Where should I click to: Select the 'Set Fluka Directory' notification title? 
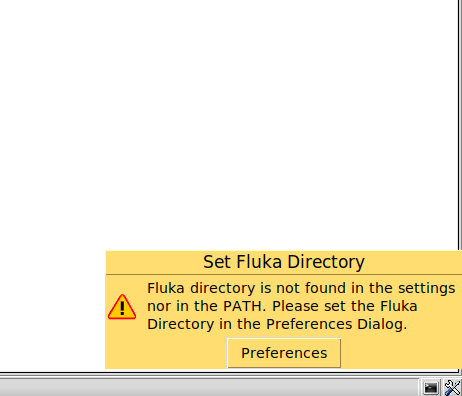click(x=284, y=262)
